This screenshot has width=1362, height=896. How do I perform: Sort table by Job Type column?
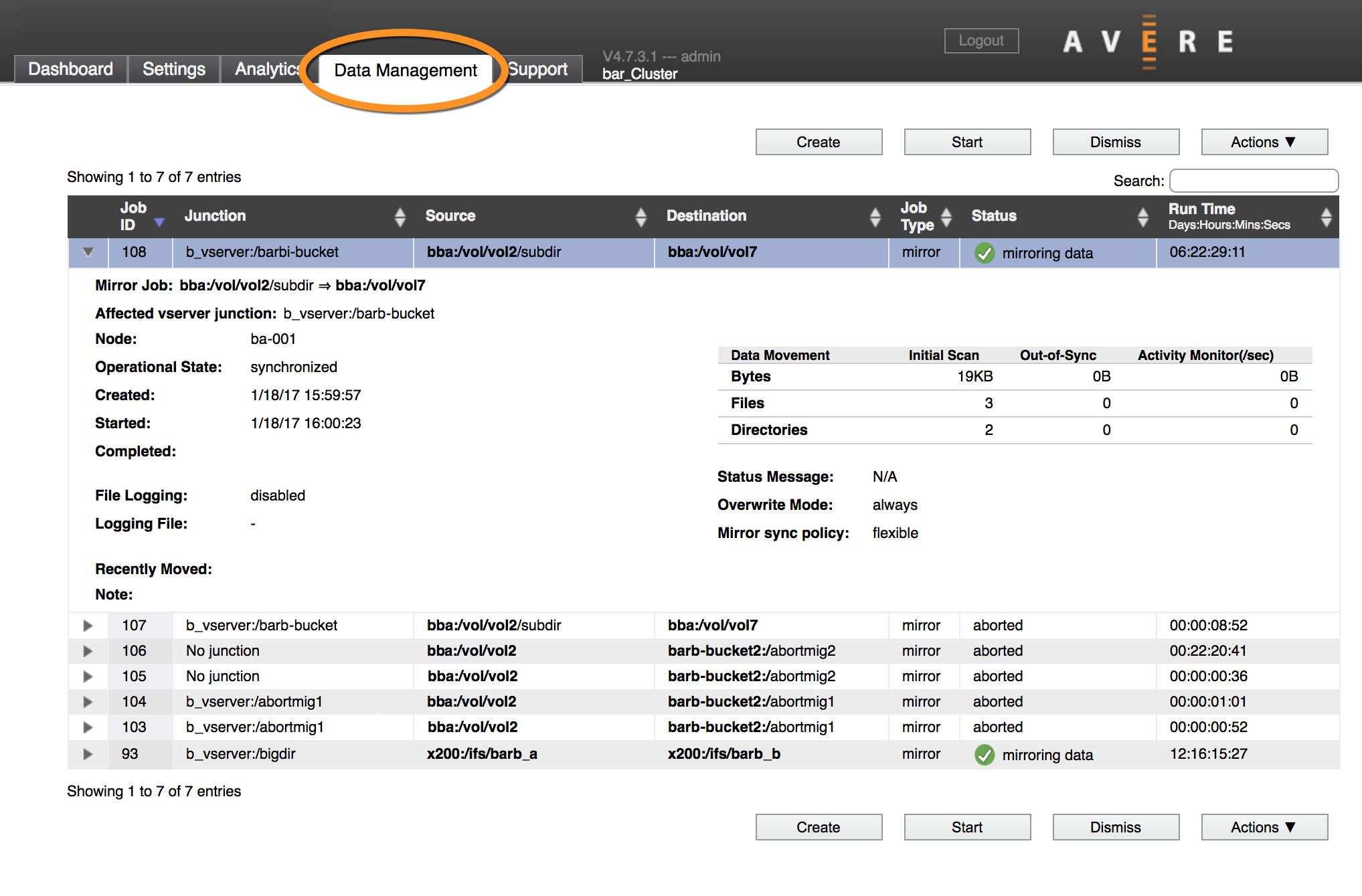tap(946, 217)
